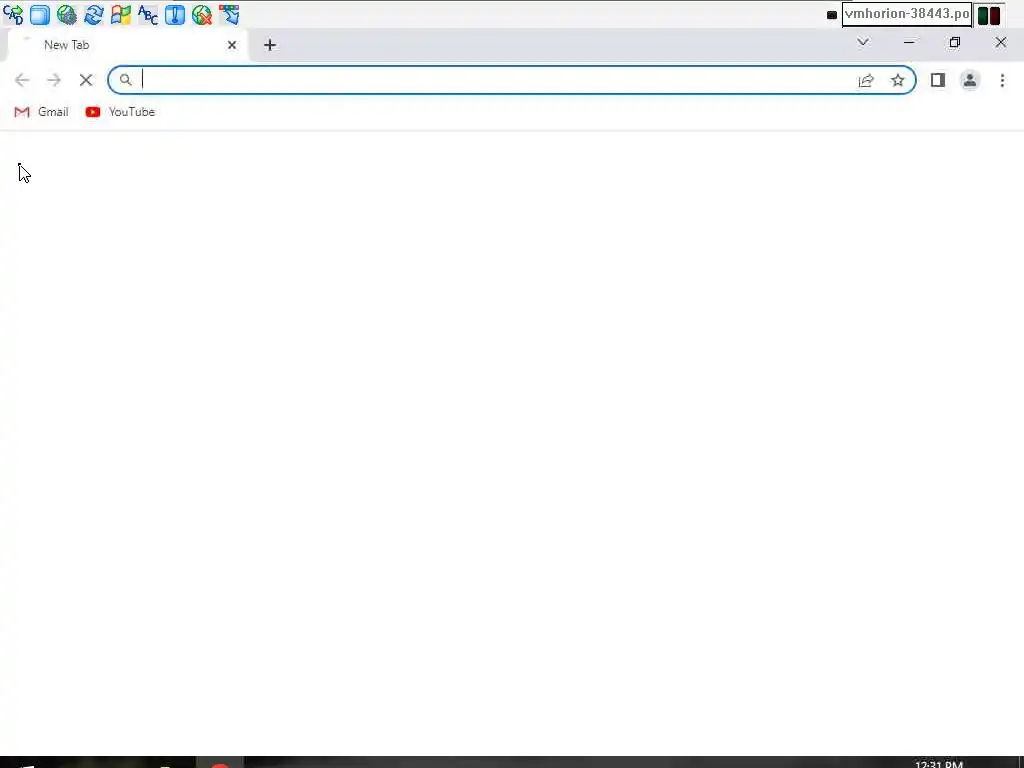Click the globe with red X disconnect icon
Screen dimensions: 1024x768
pos(202,14)
